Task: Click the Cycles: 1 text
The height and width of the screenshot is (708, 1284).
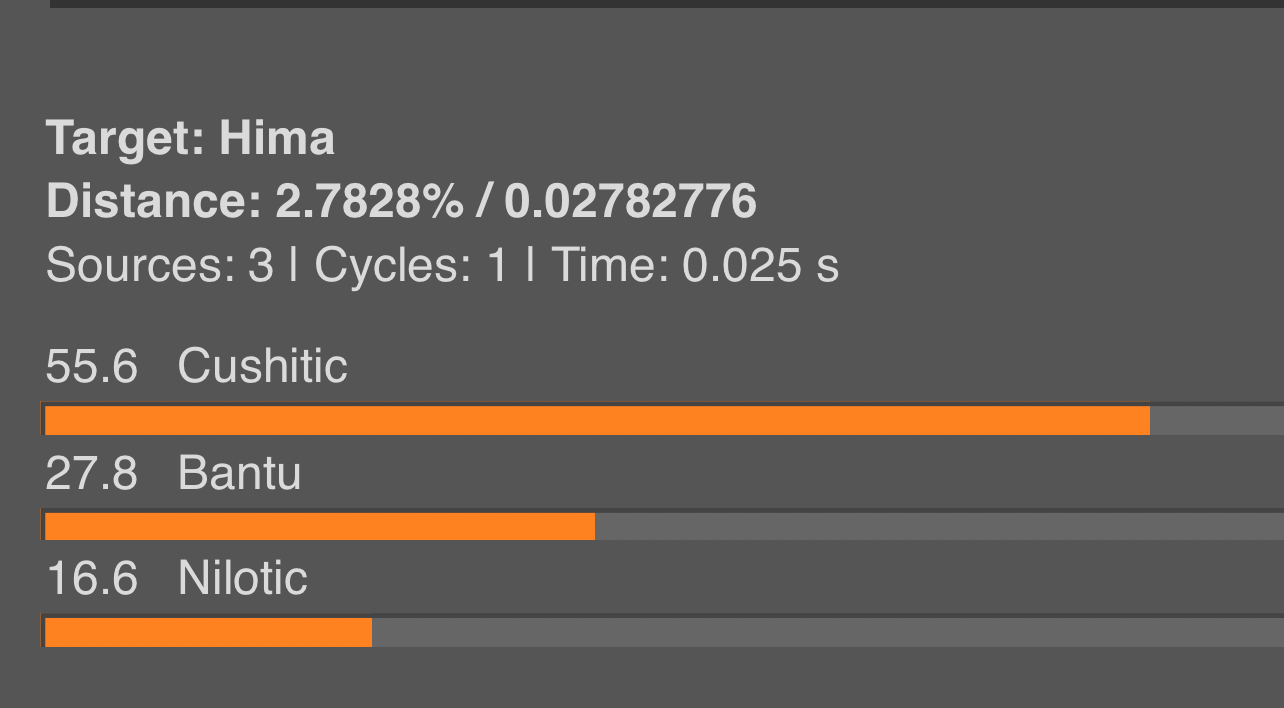Action: 411,266
